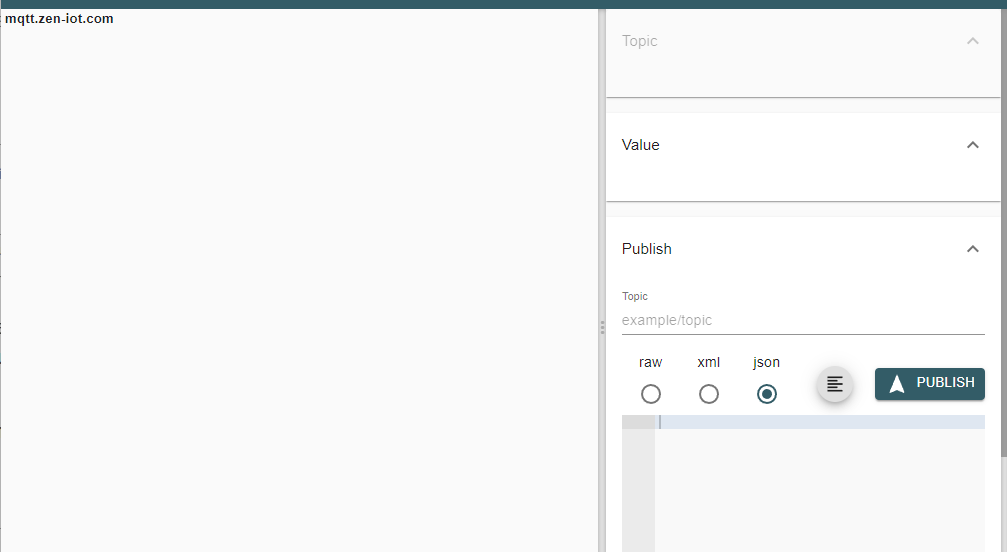Click the pane splitter drag handle

click(602, 327)
